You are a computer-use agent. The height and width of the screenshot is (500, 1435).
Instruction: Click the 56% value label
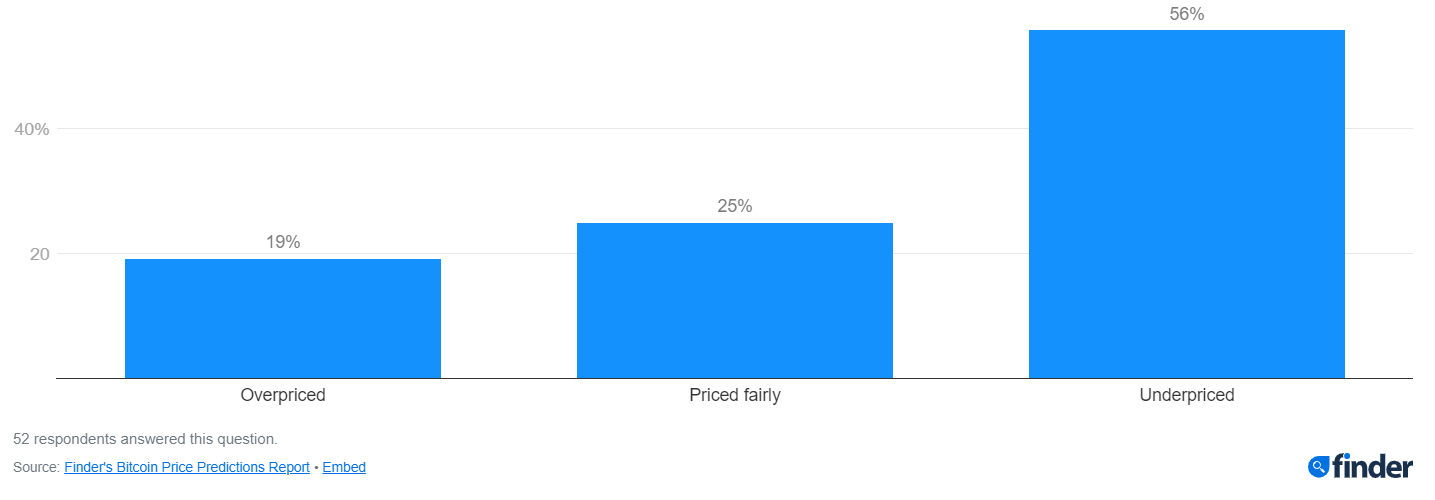1187,14
